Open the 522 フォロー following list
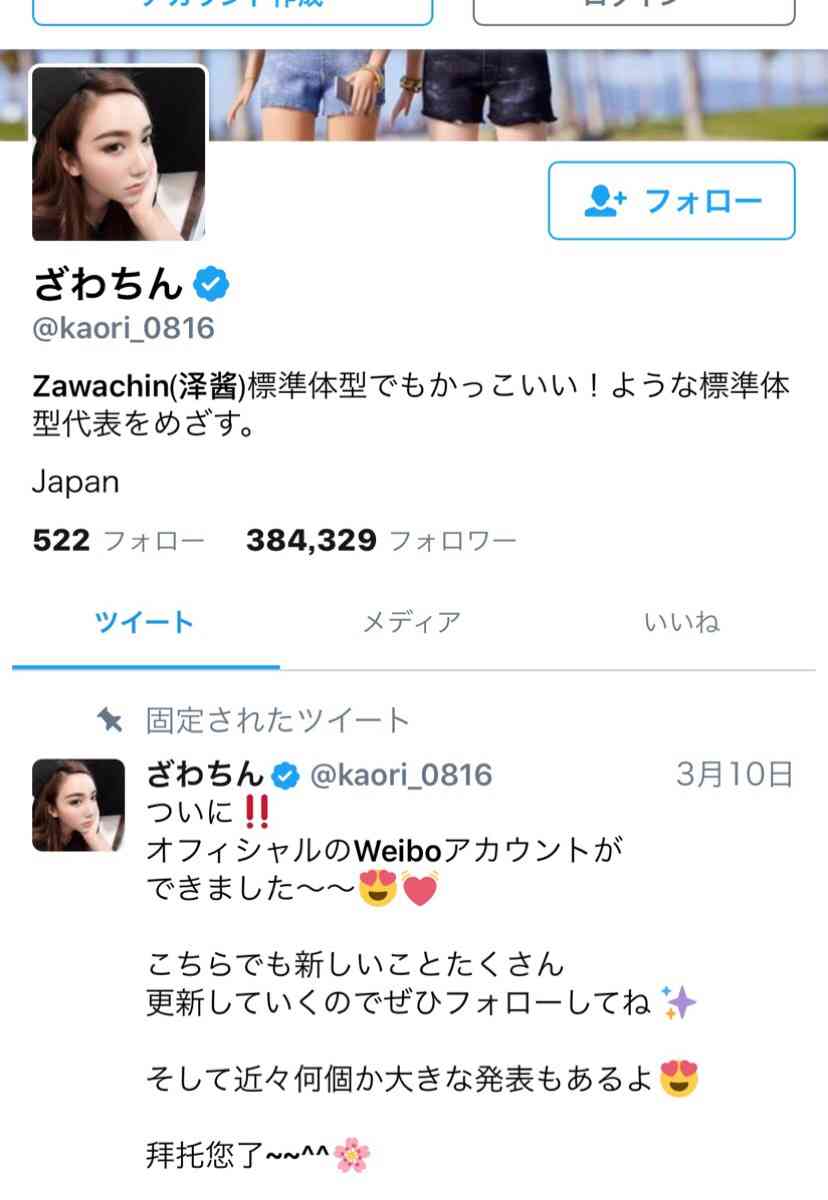This screenshot has height=1200, width=828. [x=118, y=542]
